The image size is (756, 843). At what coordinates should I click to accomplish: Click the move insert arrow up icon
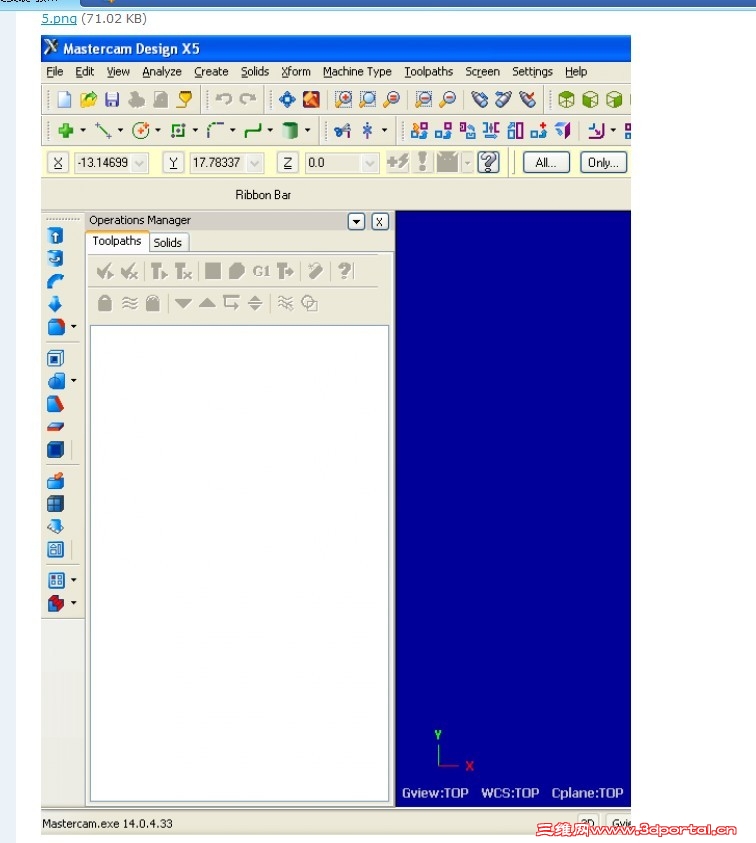click(207, 303)
